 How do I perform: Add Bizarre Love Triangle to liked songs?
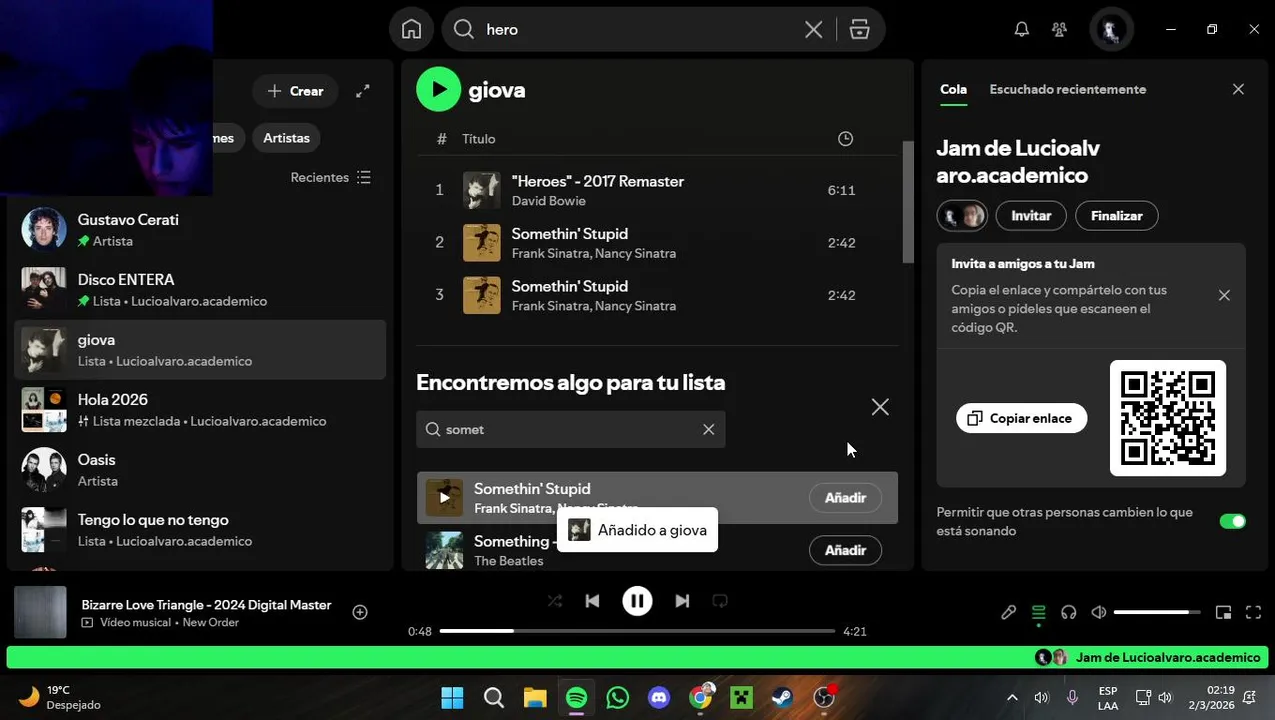(360, 612)
